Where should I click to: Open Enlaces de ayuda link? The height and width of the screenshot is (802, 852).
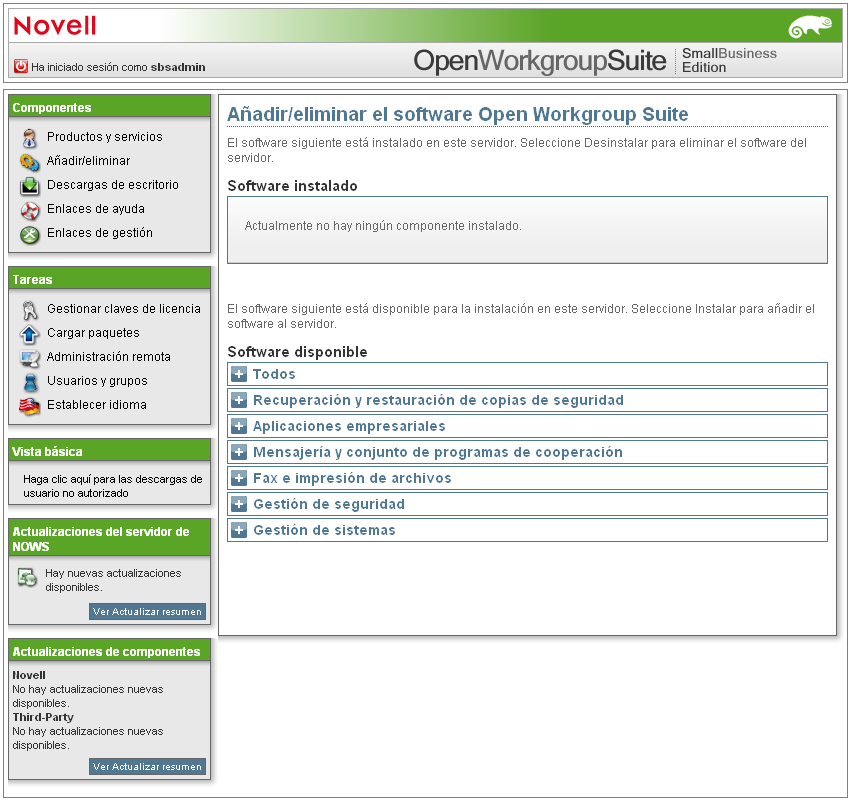[96, 209]
